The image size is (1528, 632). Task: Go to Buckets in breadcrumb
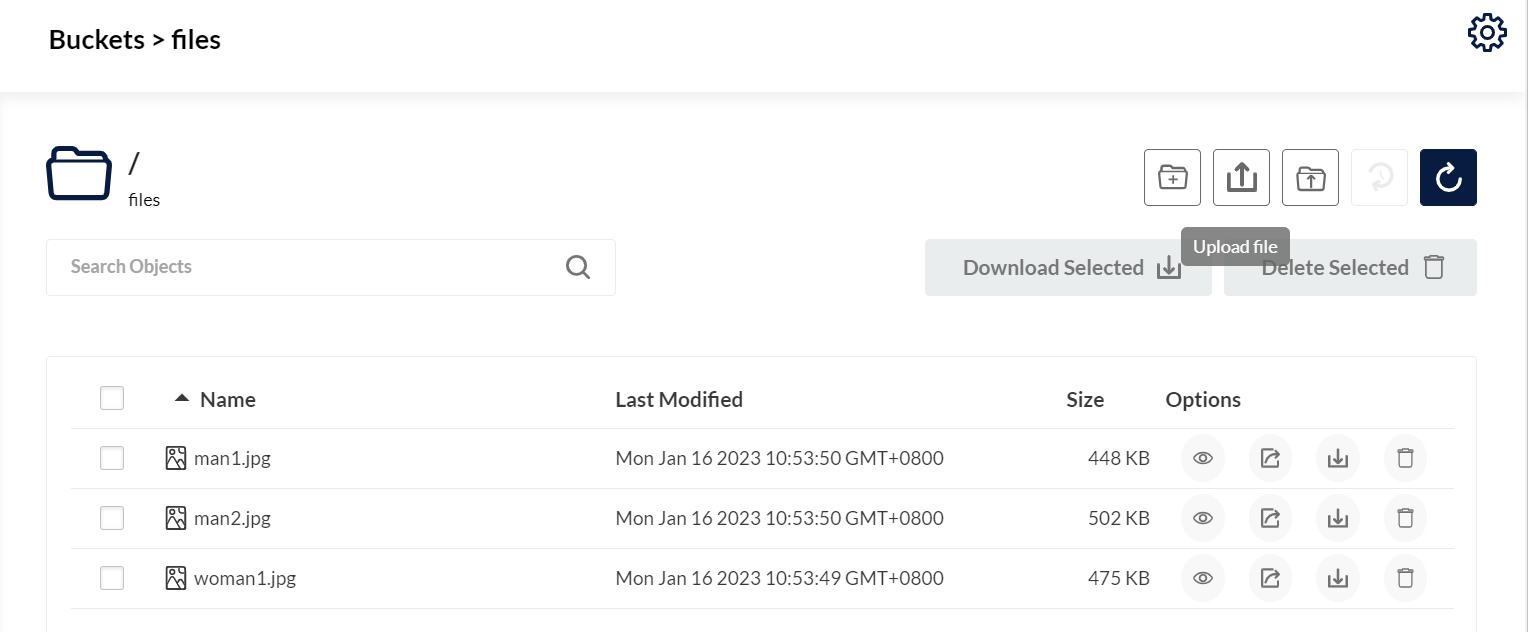[x=96, y=40]
